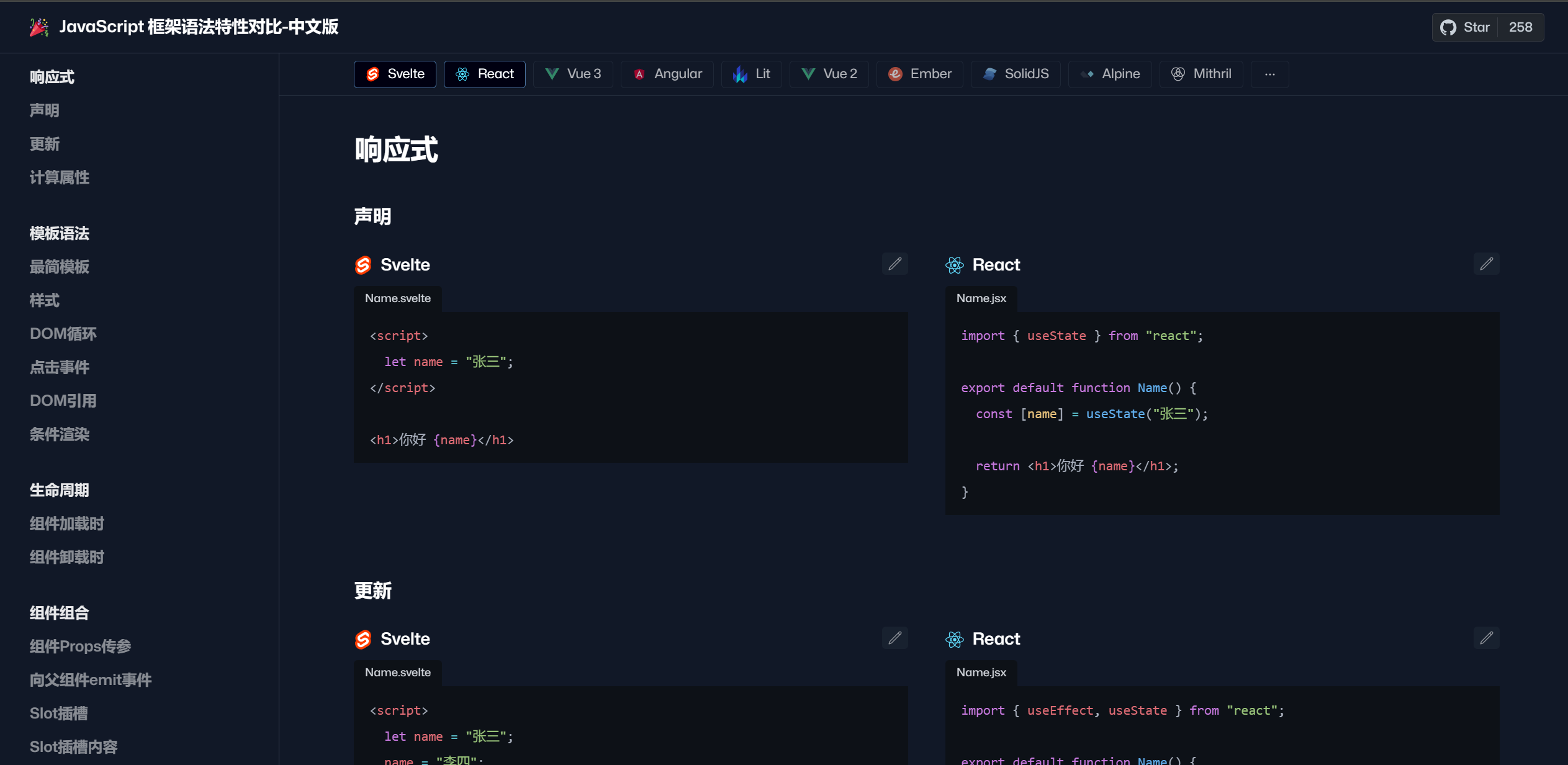
Task: Open 向父组件emit事件 sidebar link
Action: pos(91,680)
